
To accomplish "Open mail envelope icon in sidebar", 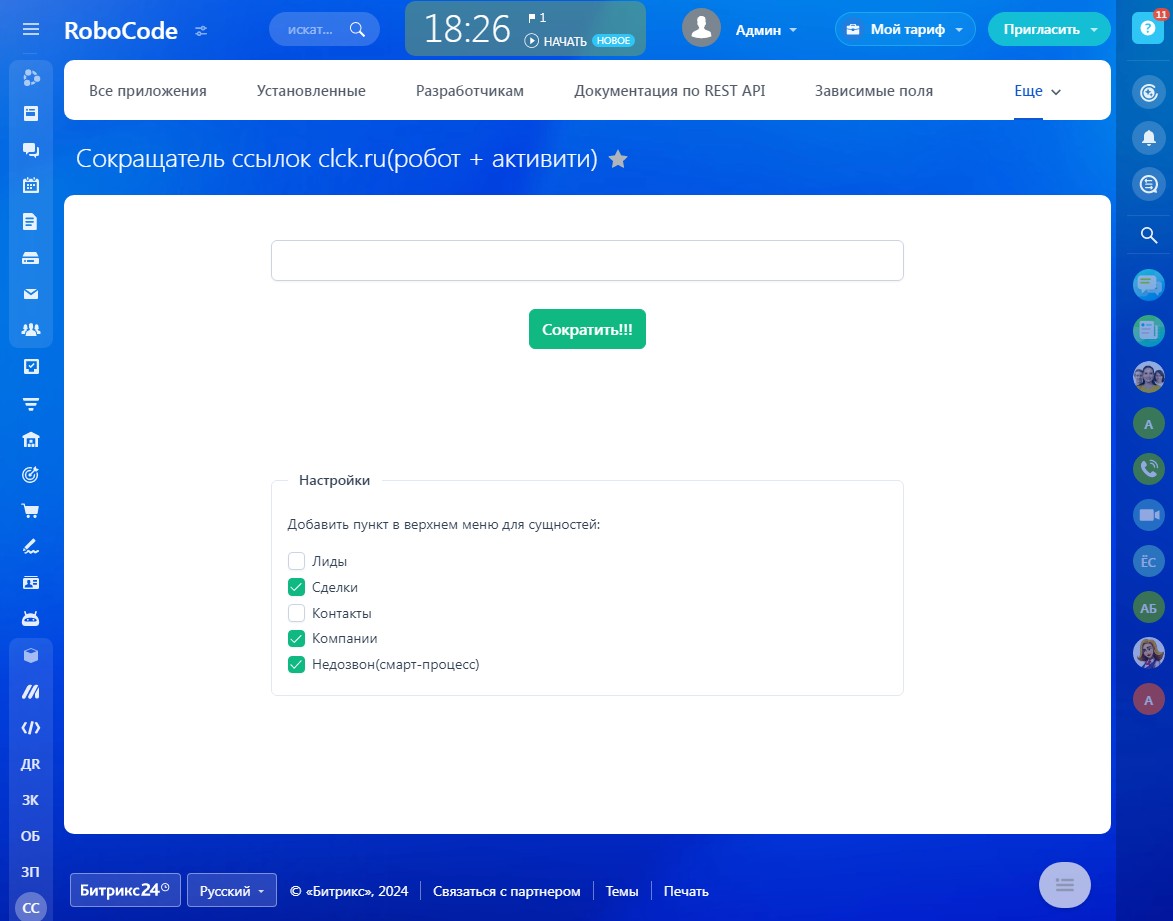I will 31,294.
